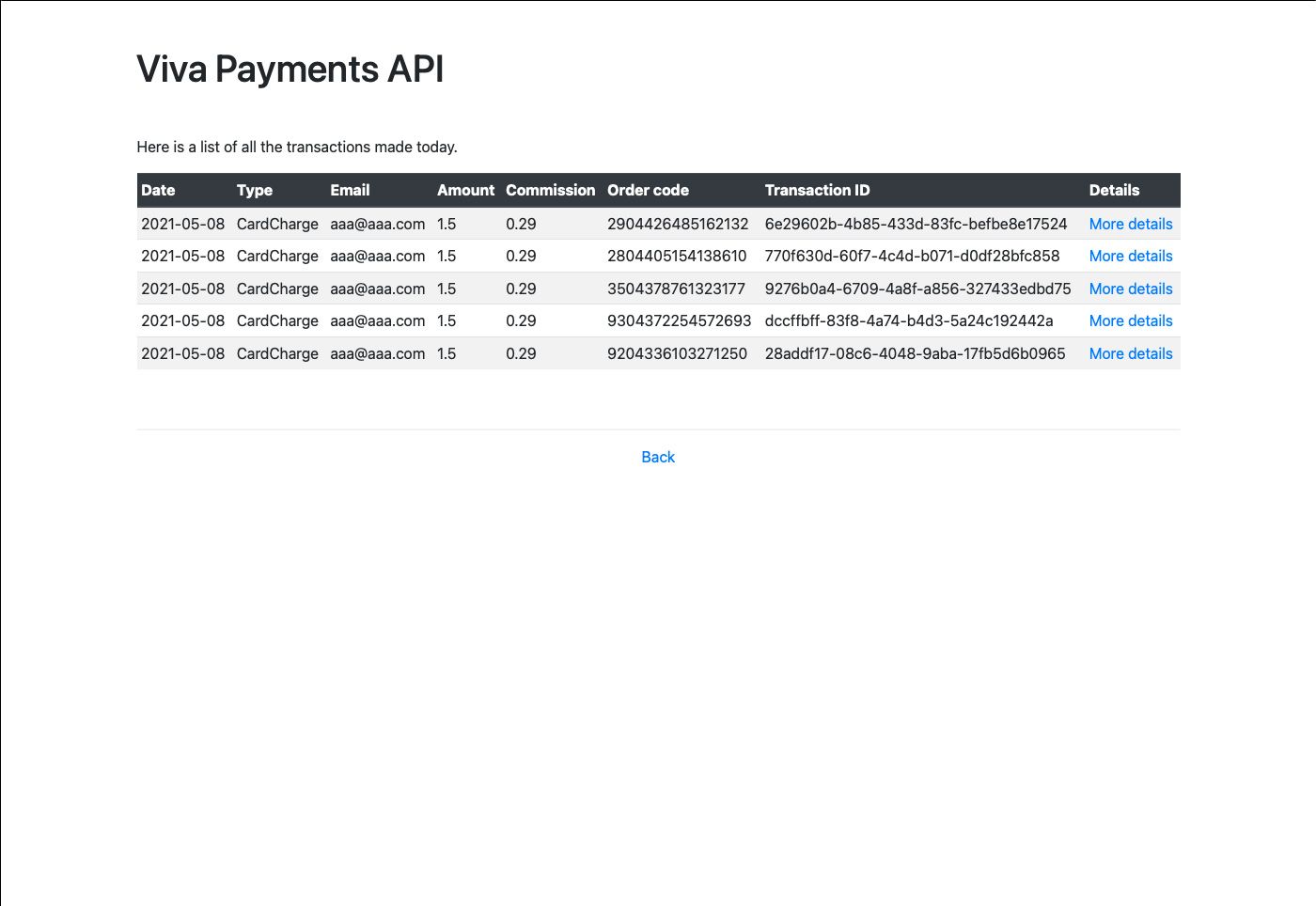
Task: Select transaction ID dccffbff-83f8-4a74-b4d3-5a24c192442a
Action: tap(909, 320)
